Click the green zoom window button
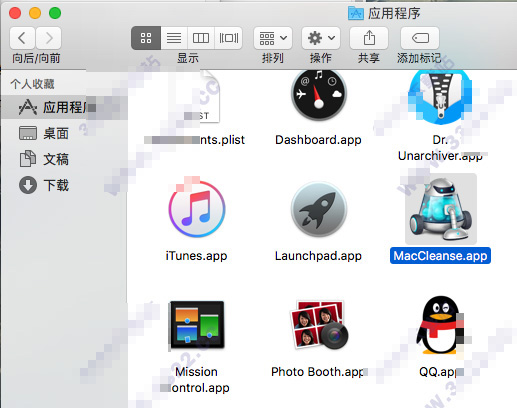Image resolution: width=517 pixels, height=408 pixels. point(55,13)
